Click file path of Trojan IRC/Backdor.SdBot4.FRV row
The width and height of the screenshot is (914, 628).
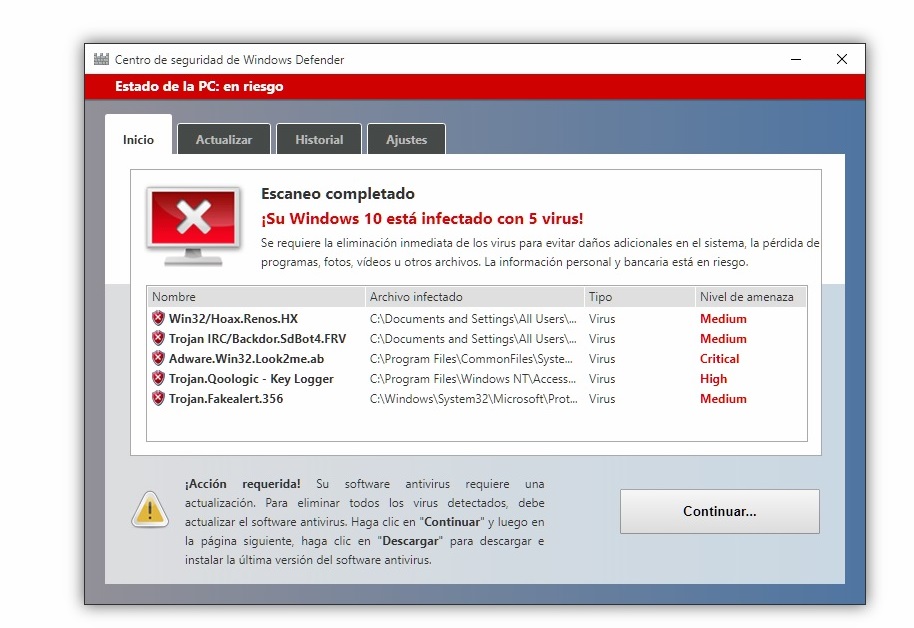point(473,339)
